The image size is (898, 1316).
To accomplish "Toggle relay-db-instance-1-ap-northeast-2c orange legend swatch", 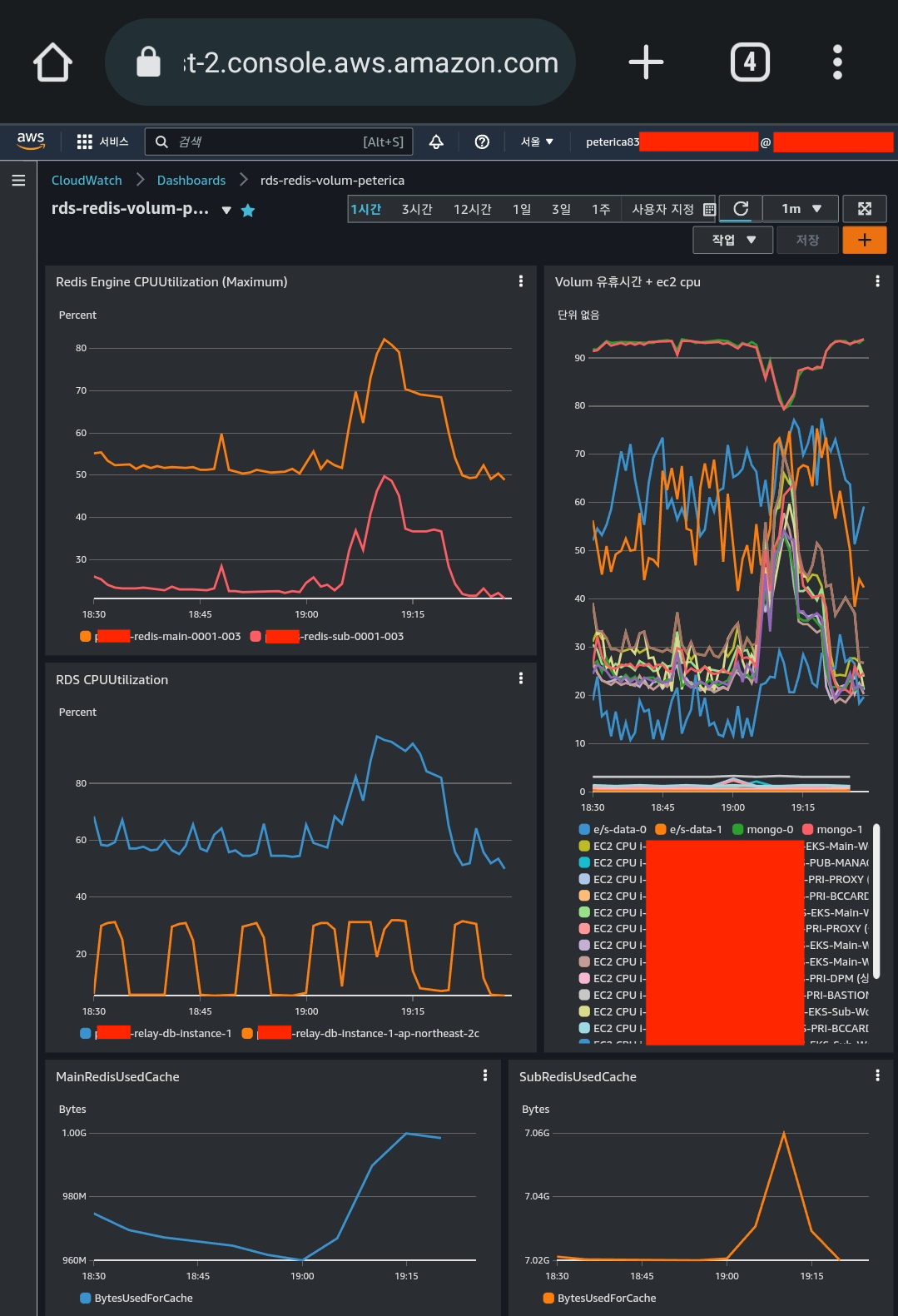I will click(x=247, y=1033).
